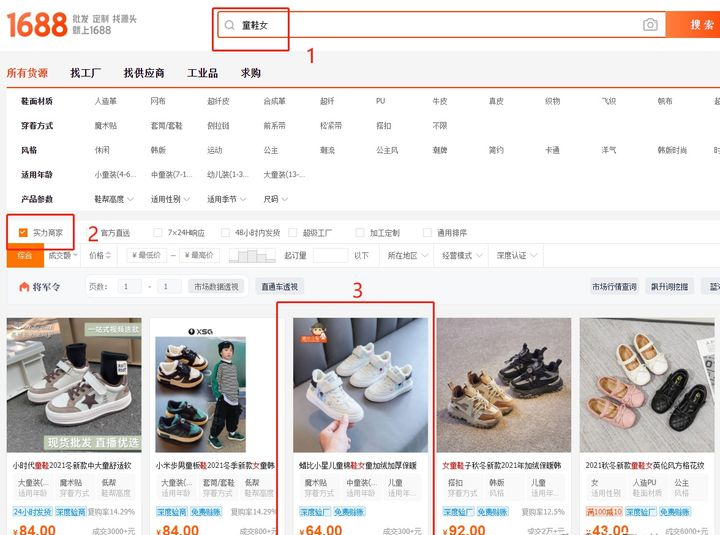The image size is (720, 535).
Task: Select the 魔术贴 wearing-style filter
Action: [106, 126]
